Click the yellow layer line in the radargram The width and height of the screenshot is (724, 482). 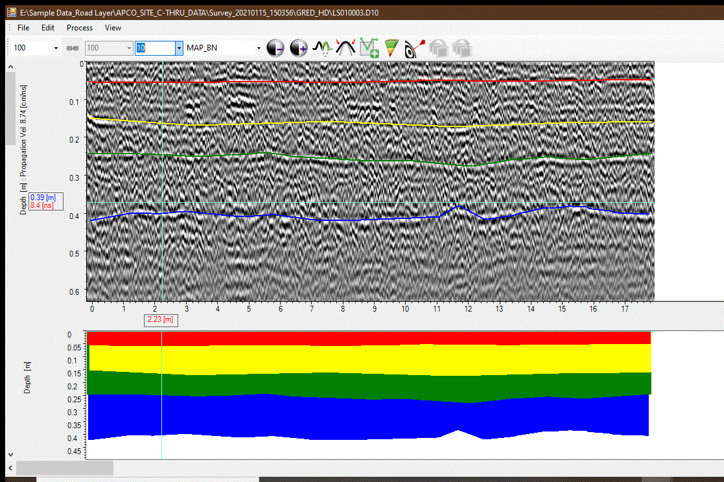point(369,123)
